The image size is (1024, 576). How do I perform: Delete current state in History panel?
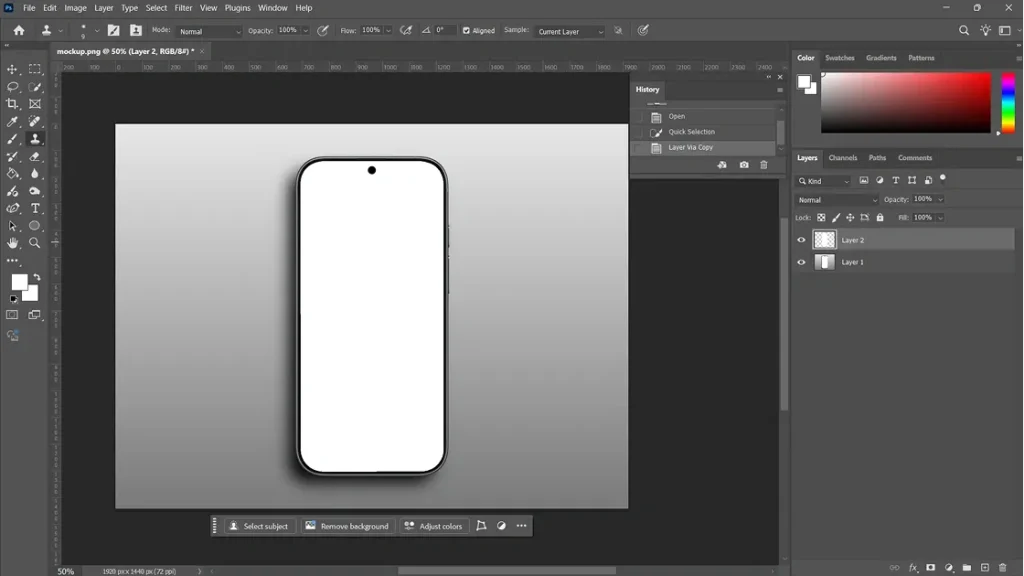(x=763, y=165)
